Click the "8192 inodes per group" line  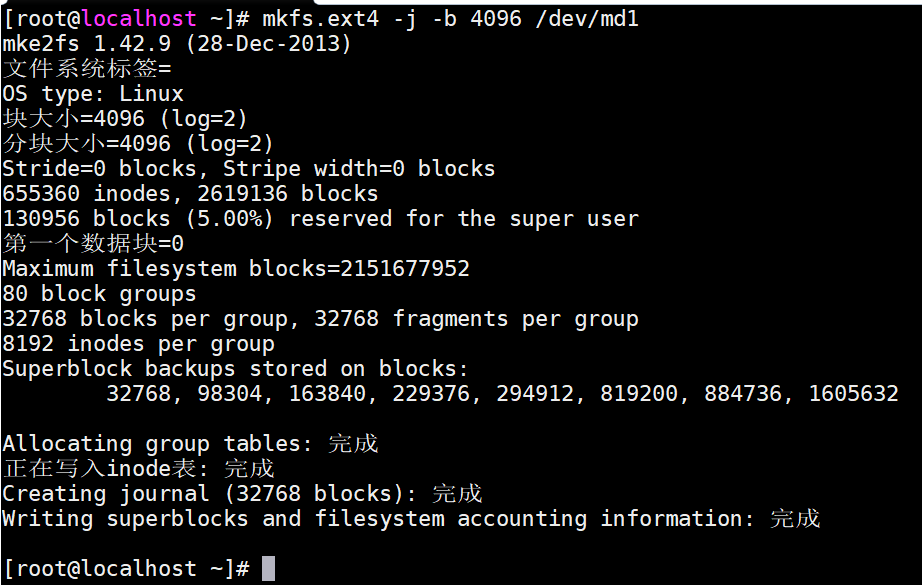[x=138, y=344]
